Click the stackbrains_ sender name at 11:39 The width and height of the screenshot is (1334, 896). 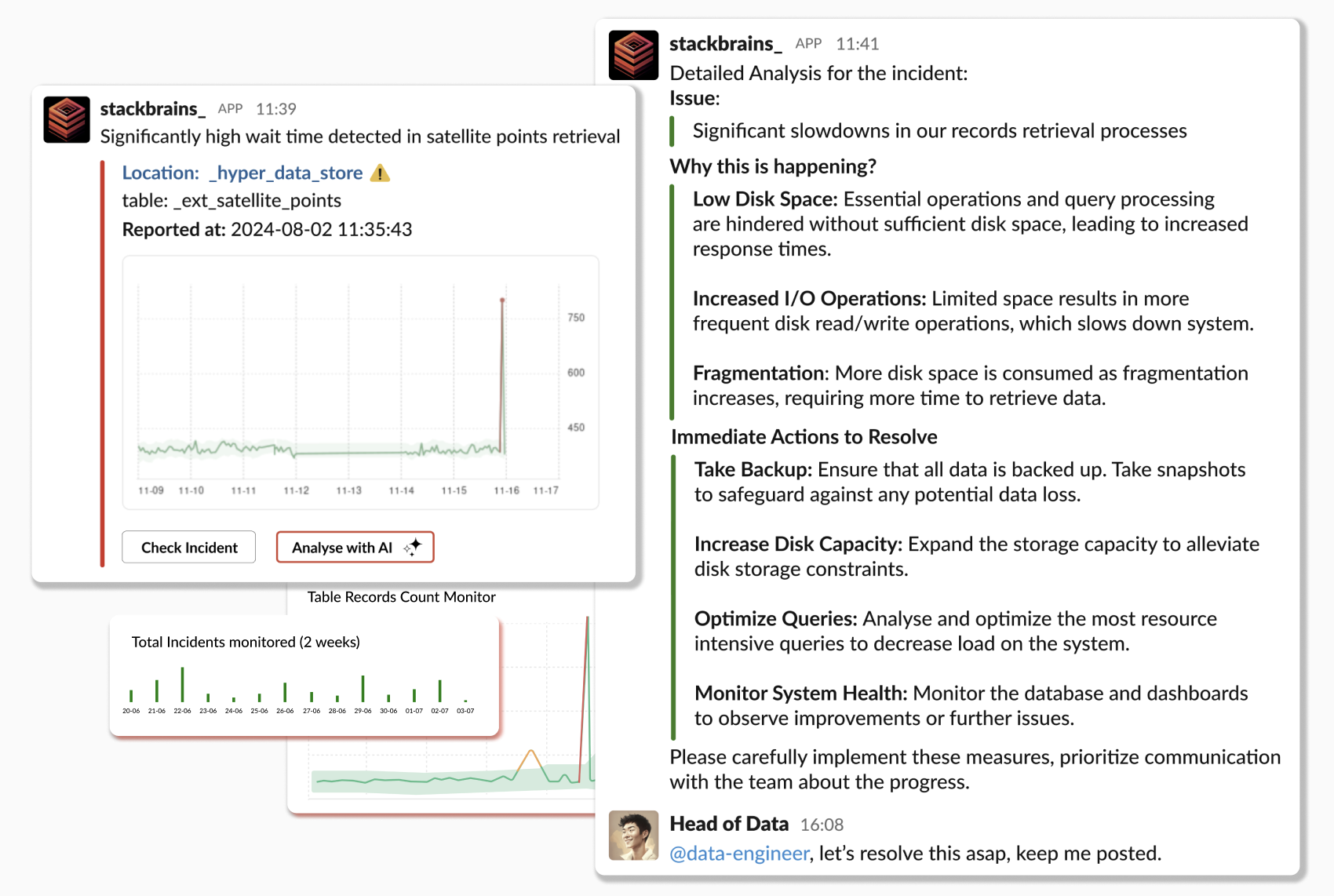pos(152,109)
